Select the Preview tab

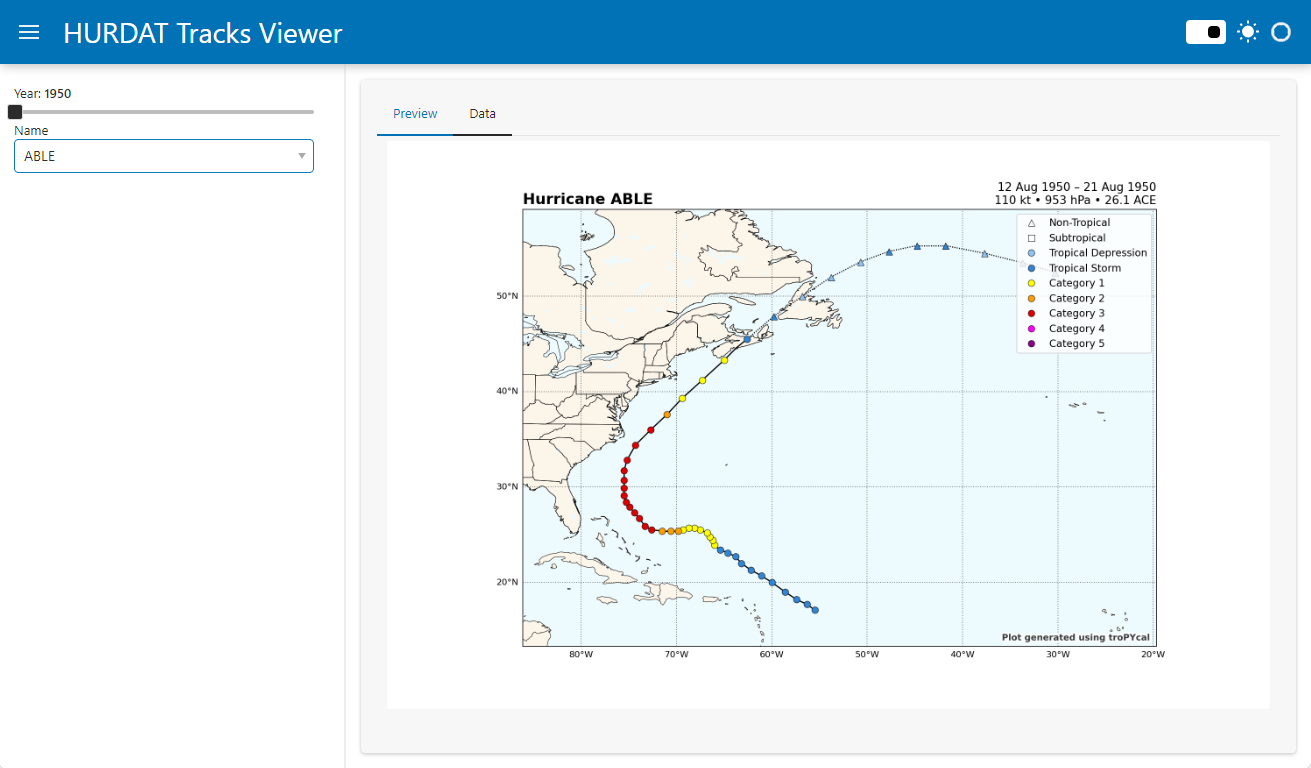(x=415, y=114)
